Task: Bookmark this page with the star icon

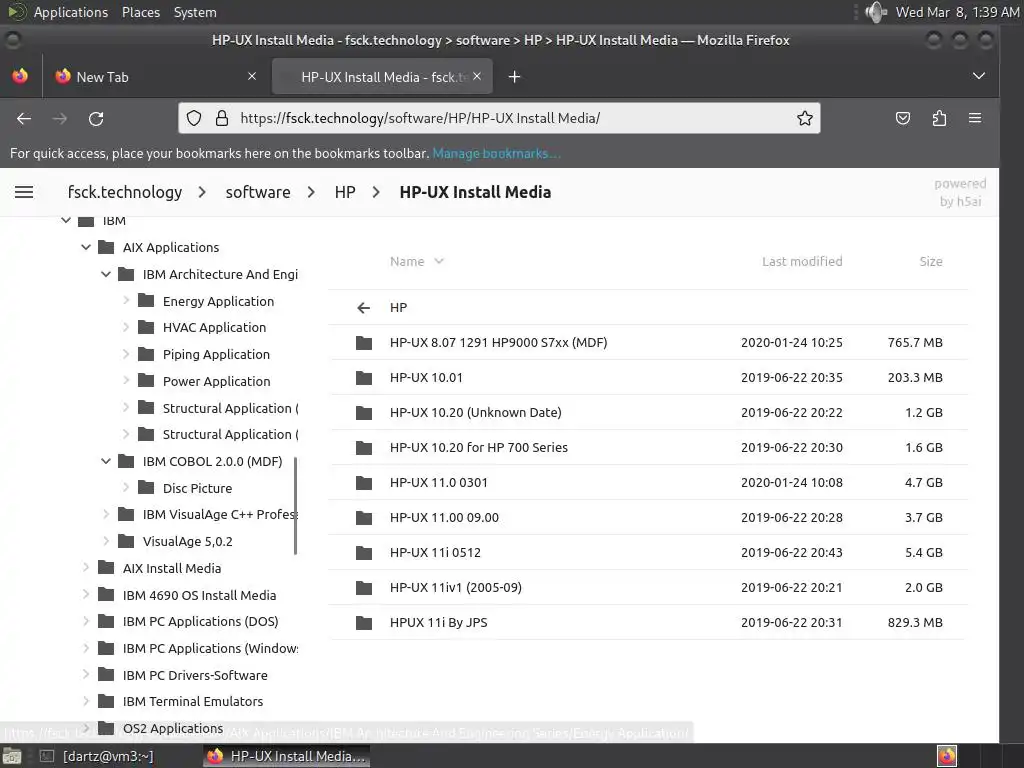Action: (805, 118)
